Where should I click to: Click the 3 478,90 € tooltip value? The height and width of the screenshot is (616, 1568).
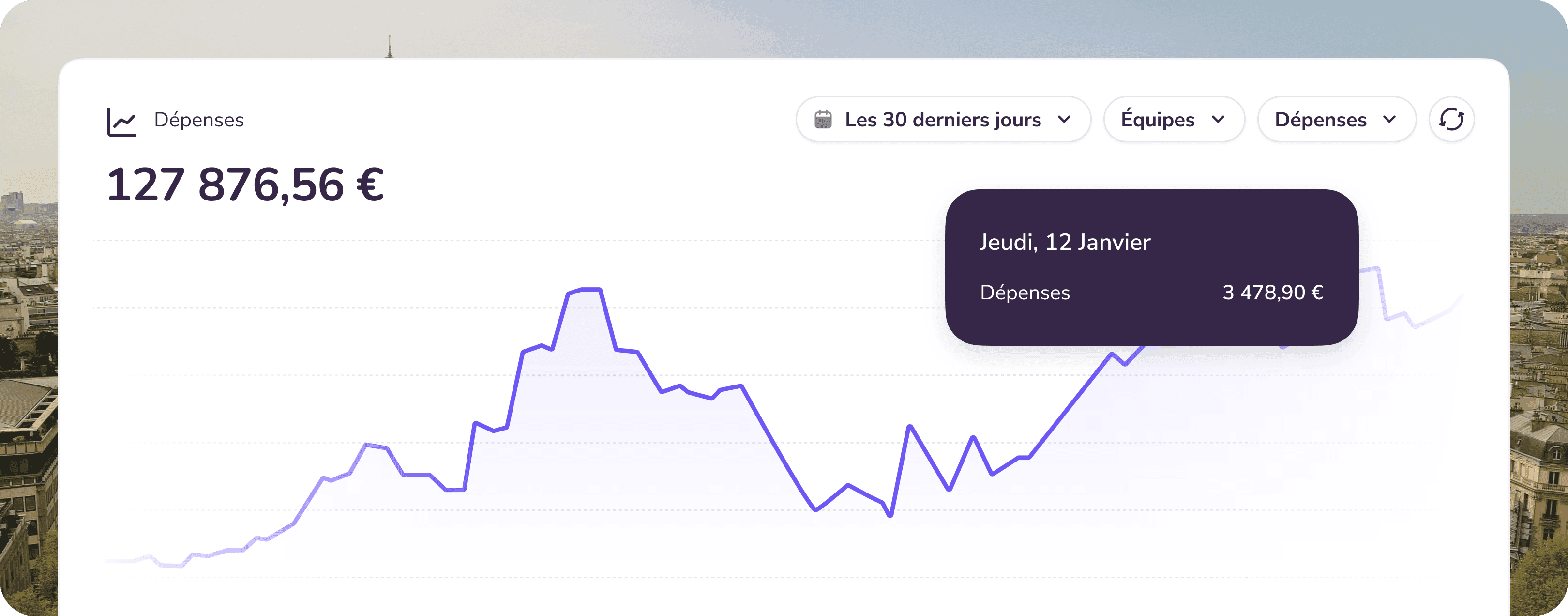click(x=1273, y=293)
